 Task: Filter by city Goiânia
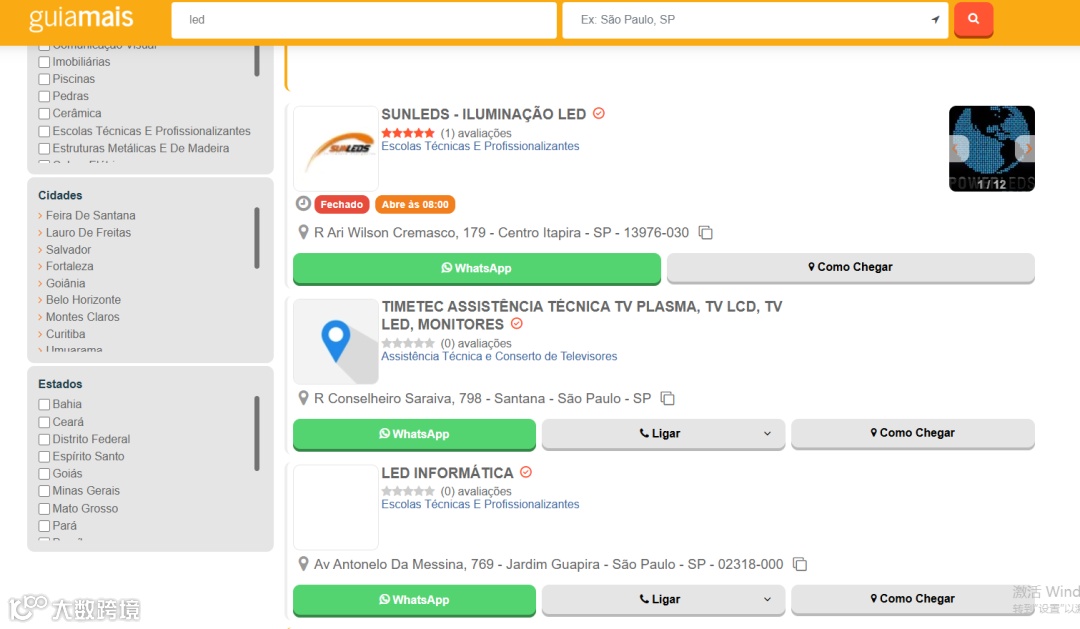tap(65, 283)
